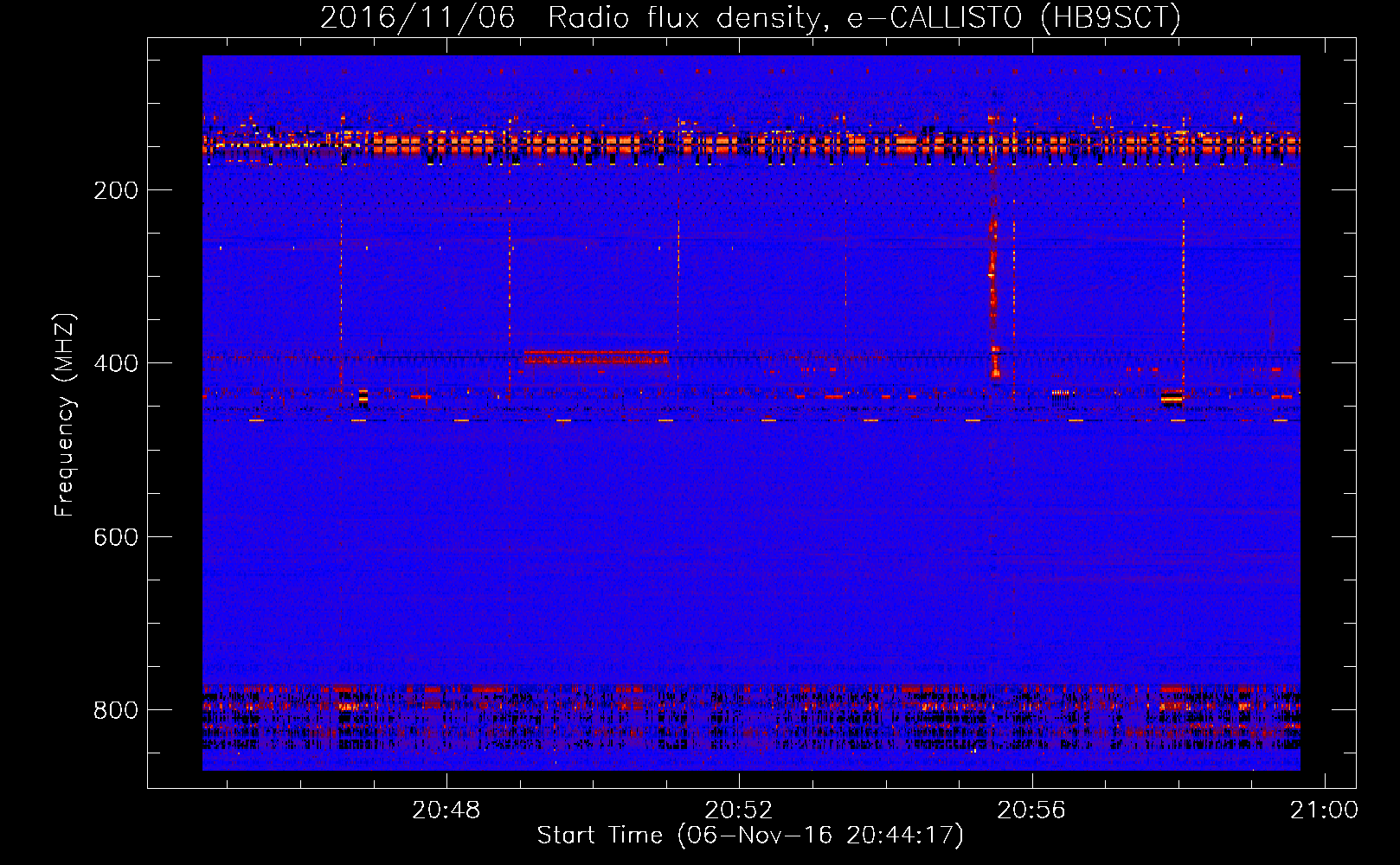The image size is (1400, 865).
Task: Click the 20:48 time tick label
Action: click(x=446, y=811)
